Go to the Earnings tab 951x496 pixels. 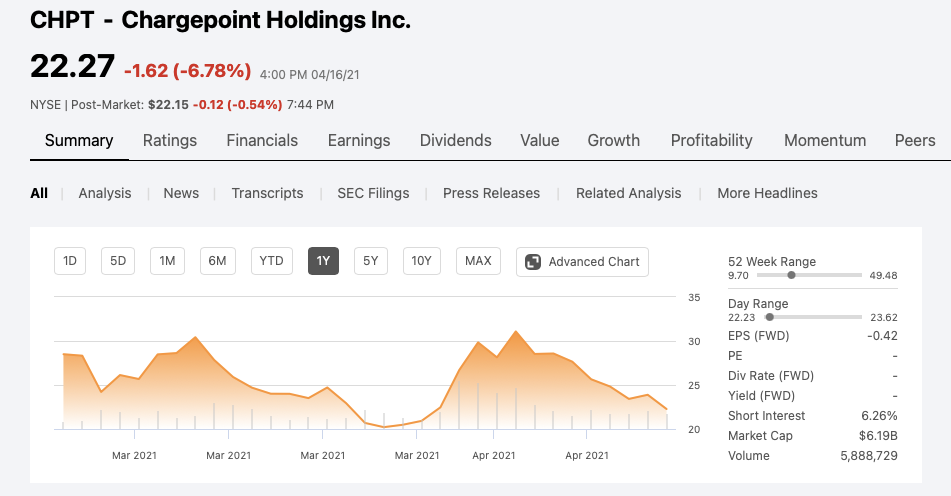pyautogui.click(x=359, y=141)
